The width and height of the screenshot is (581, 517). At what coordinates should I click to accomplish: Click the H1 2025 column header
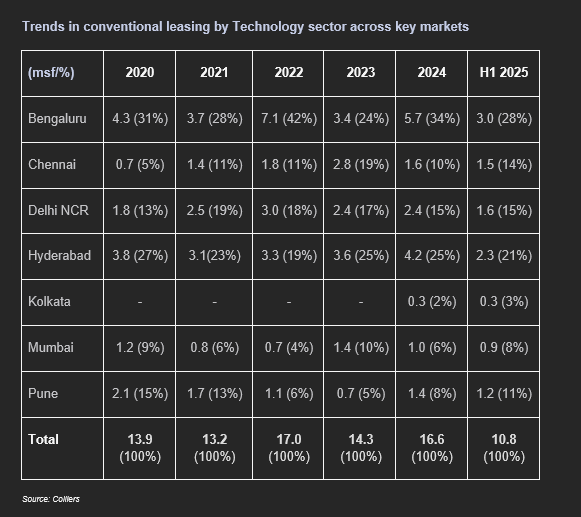(504, 72)
